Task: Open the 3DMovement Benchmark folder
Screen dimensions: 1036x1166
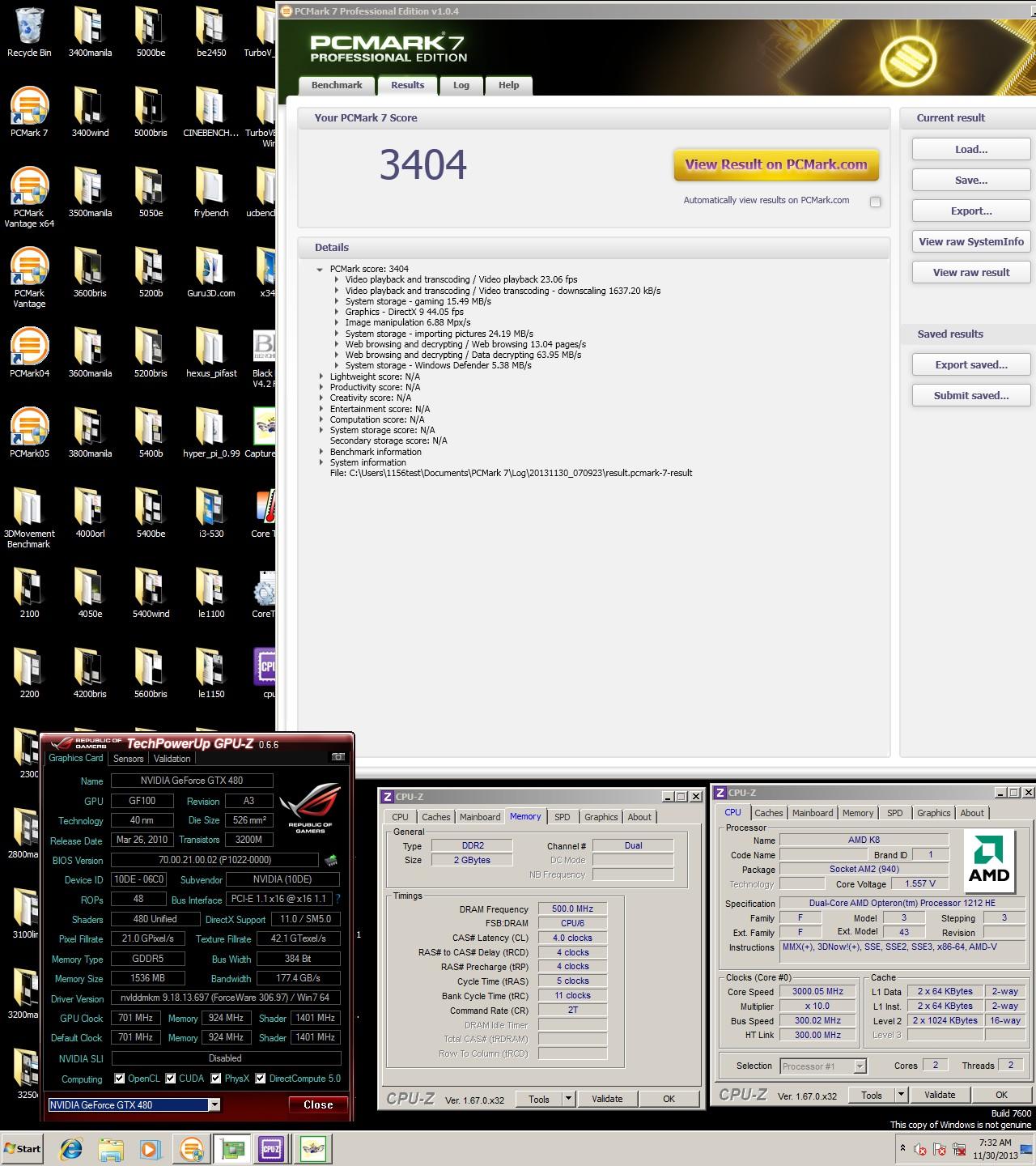Action: [x=29, y=518]
